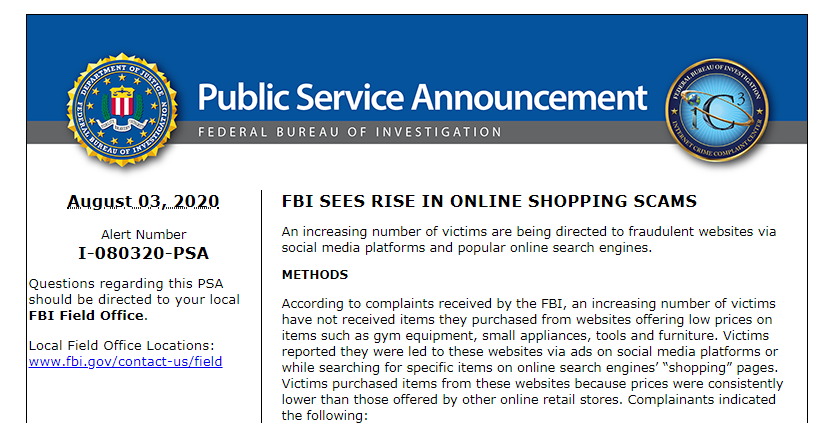
Task: Click the paragraph starting 'According to complaints'
Action: pyautogui.click(x=532, y=359)
